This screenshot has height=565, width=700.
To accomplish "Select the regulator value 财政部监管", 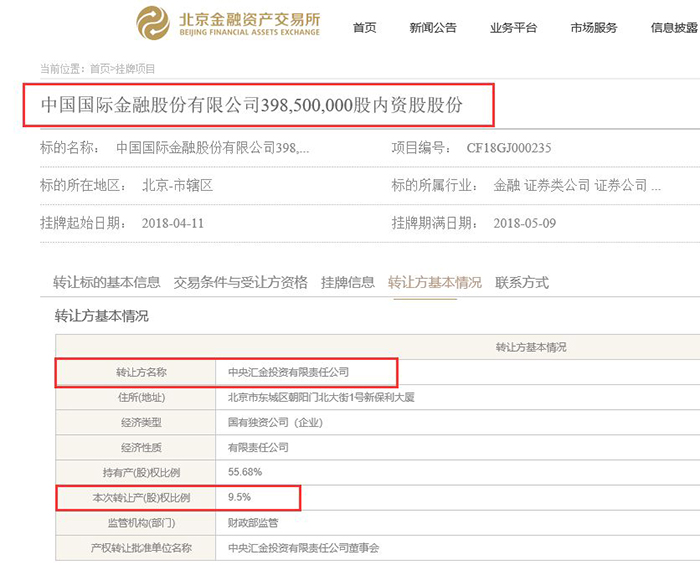I will pos(253,523).
